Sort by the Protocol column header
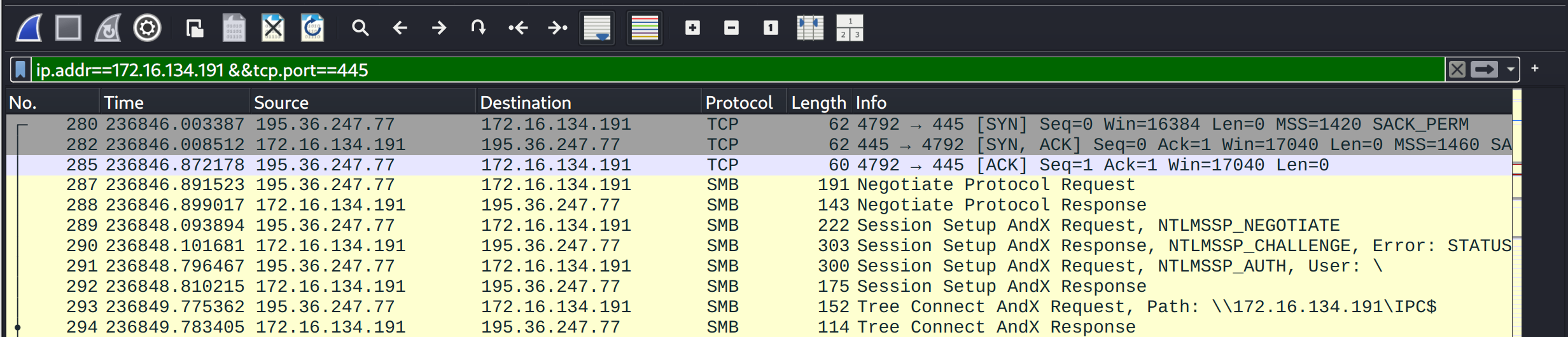 tap(744, 102)
